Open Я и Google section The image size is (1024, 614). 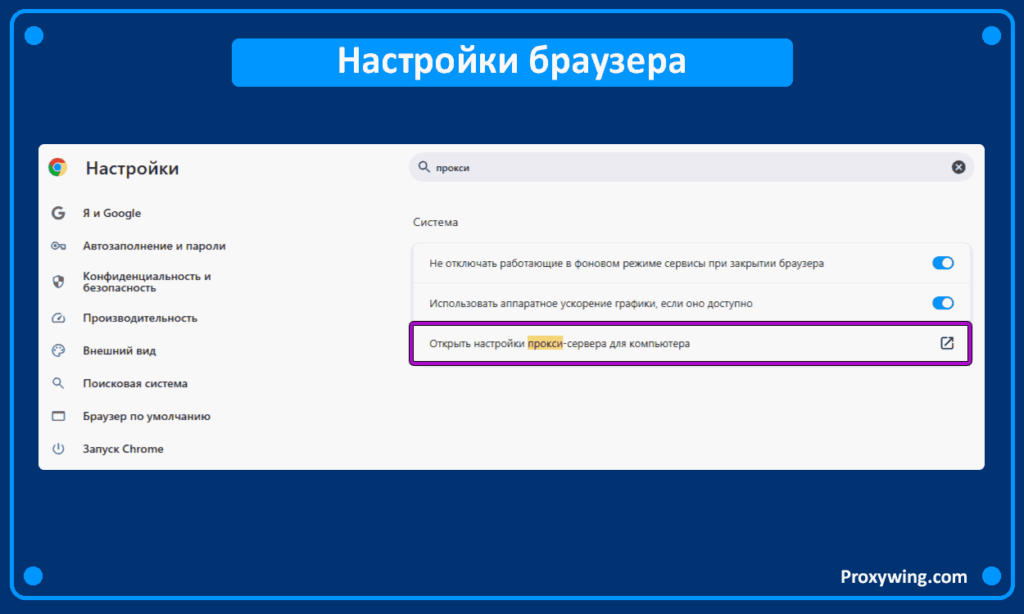(112, 213)
